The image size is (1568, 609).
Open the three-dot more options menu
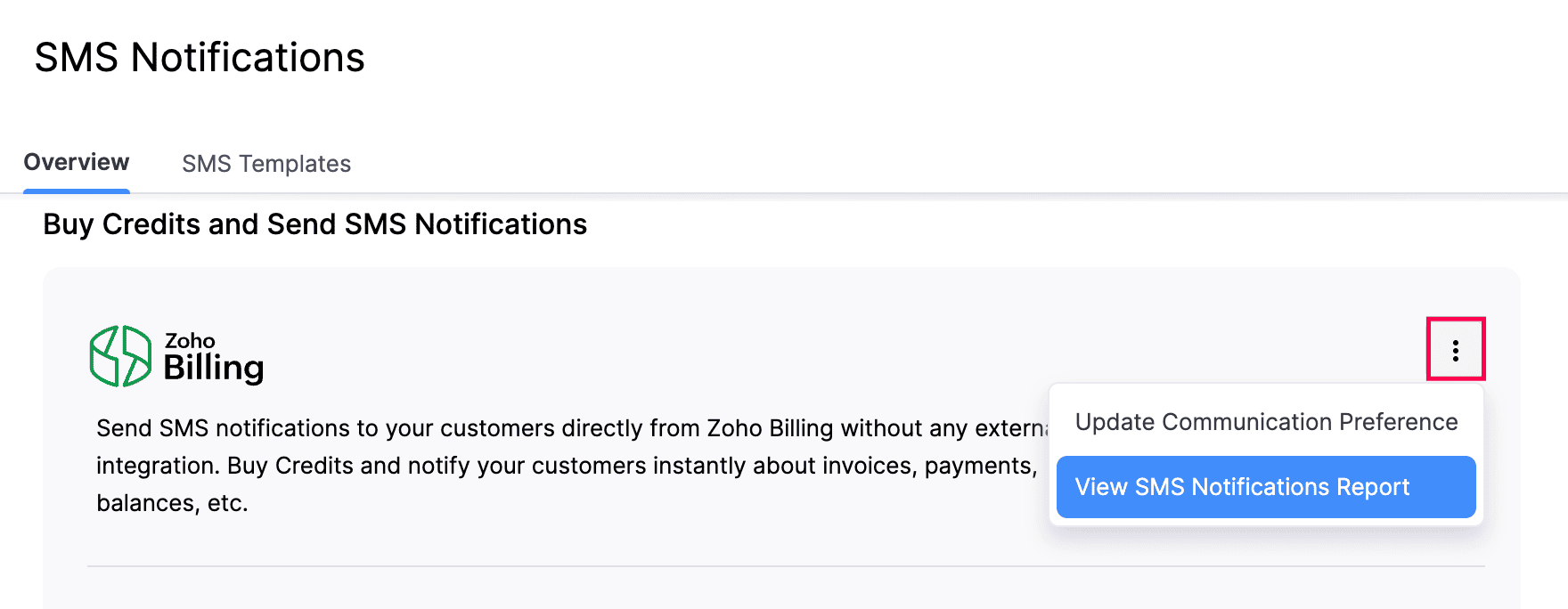tap(1455, 350)
